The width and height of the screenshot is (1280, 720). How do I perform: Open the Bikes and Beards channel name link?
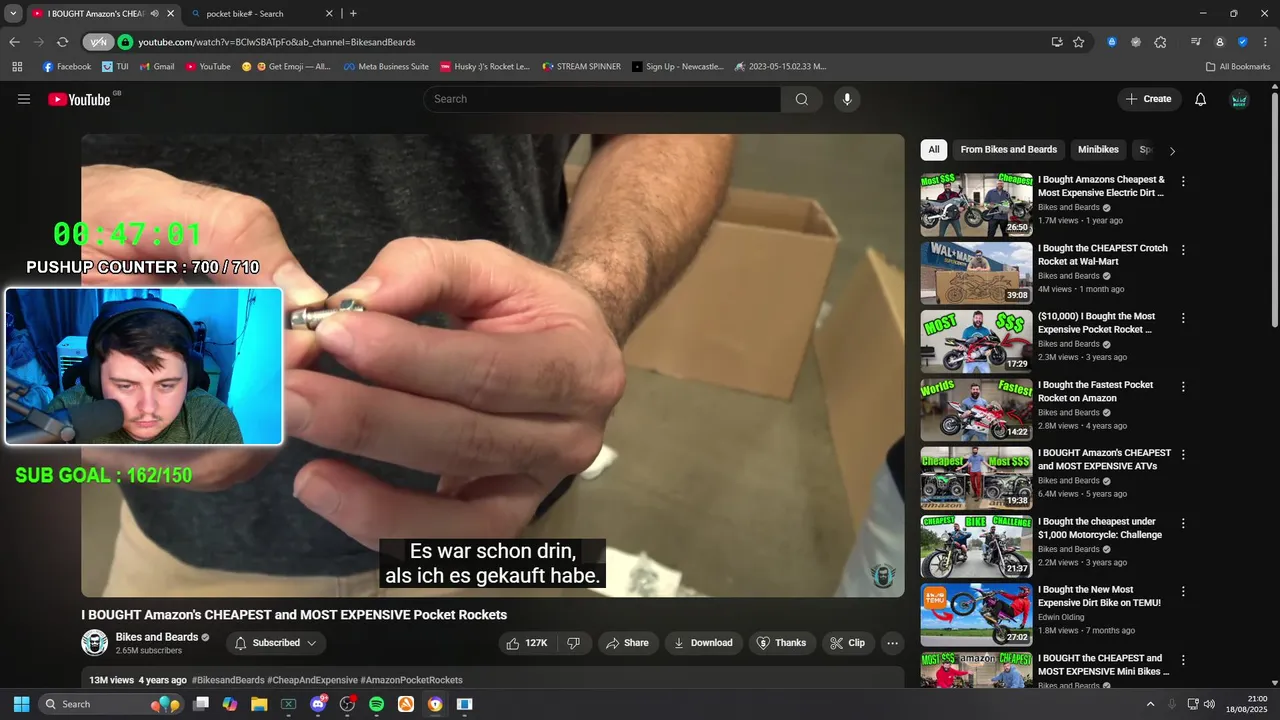coord(157,637)
